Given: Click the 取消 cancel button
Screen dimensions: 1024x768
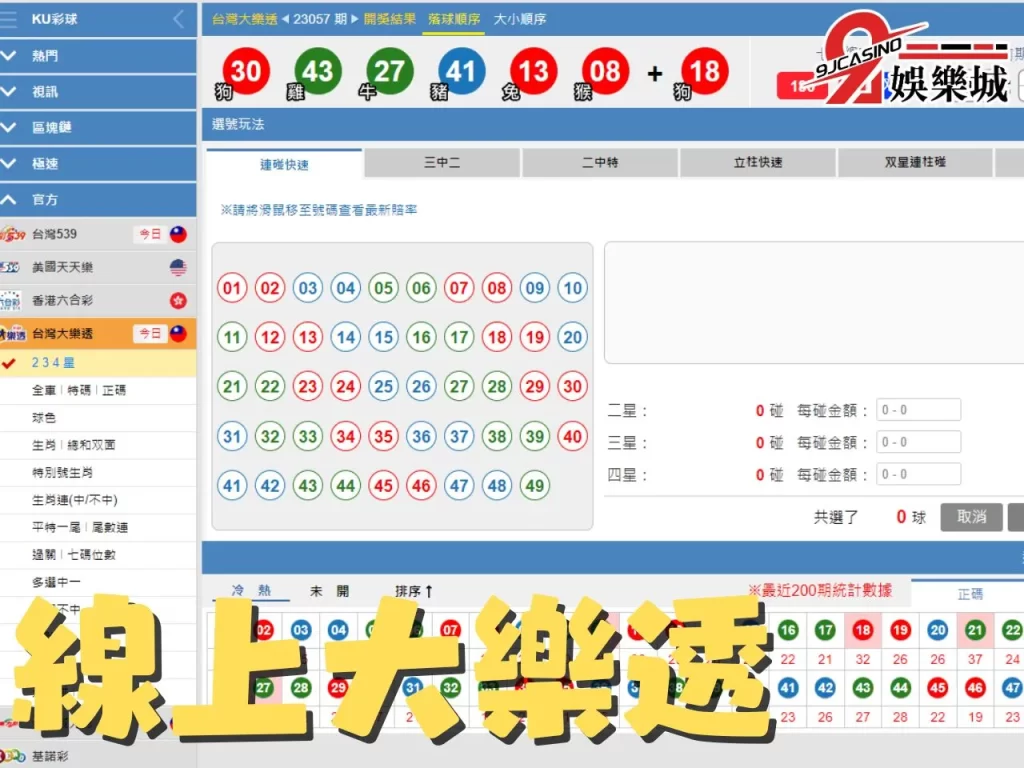Looking at the screenshot, I should pos(971,518).
